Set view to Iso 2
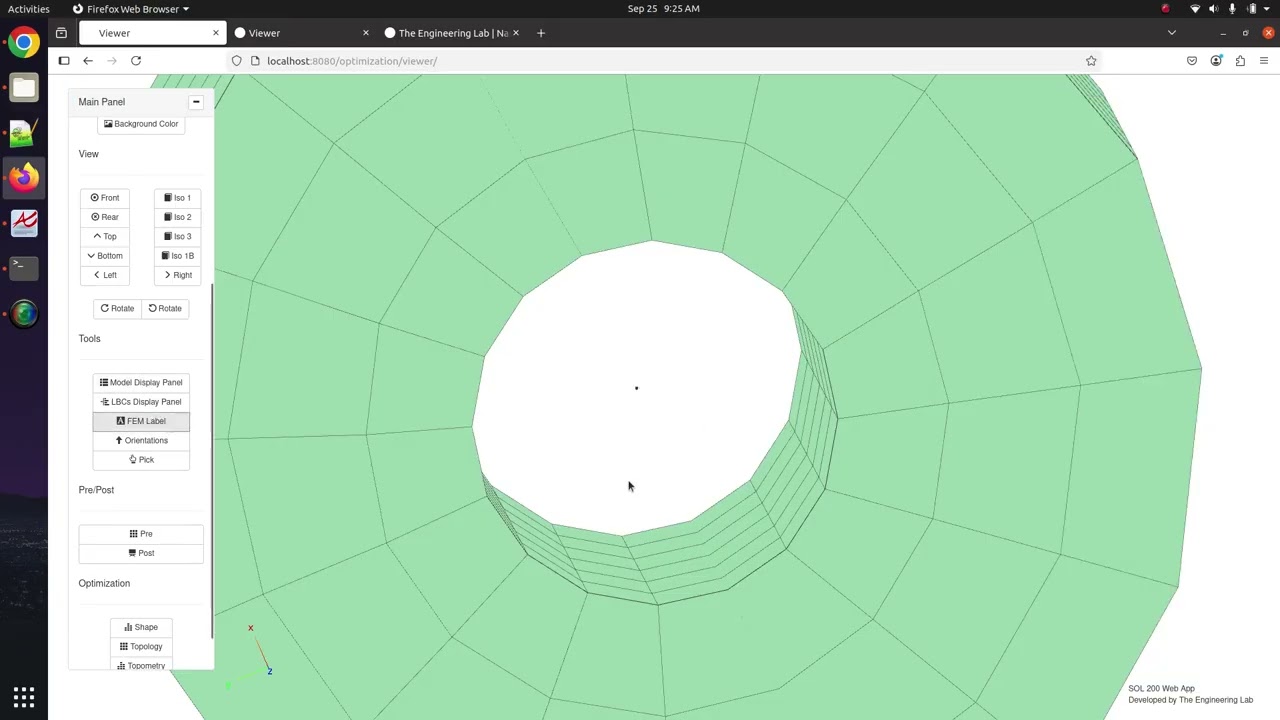The height and width of the screenshot is (720, 1280). [x=178, y=217]
